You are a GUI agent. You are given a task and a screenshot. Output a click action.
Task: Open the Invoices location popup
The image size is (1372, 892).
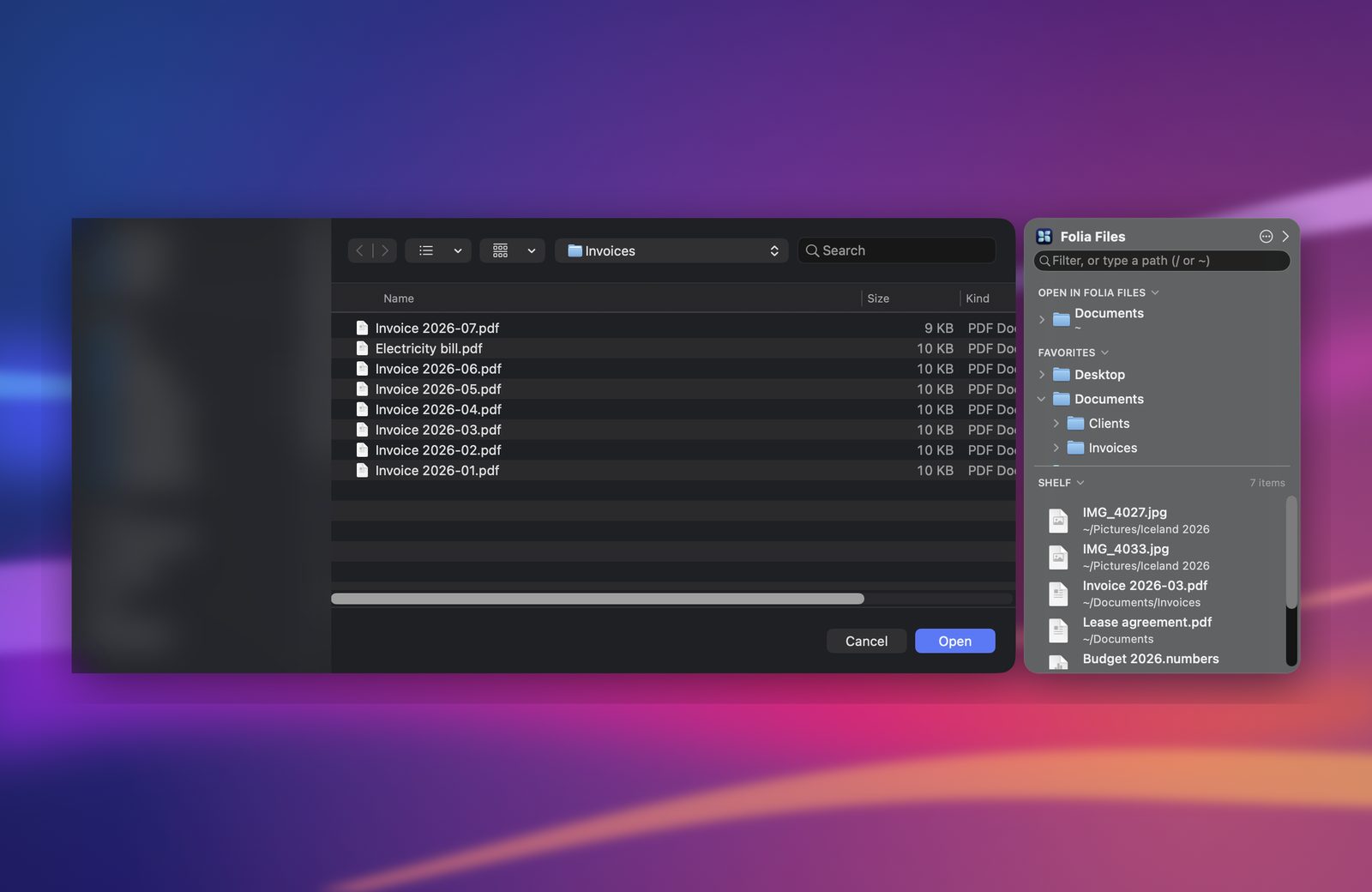[x=671, y=250]
